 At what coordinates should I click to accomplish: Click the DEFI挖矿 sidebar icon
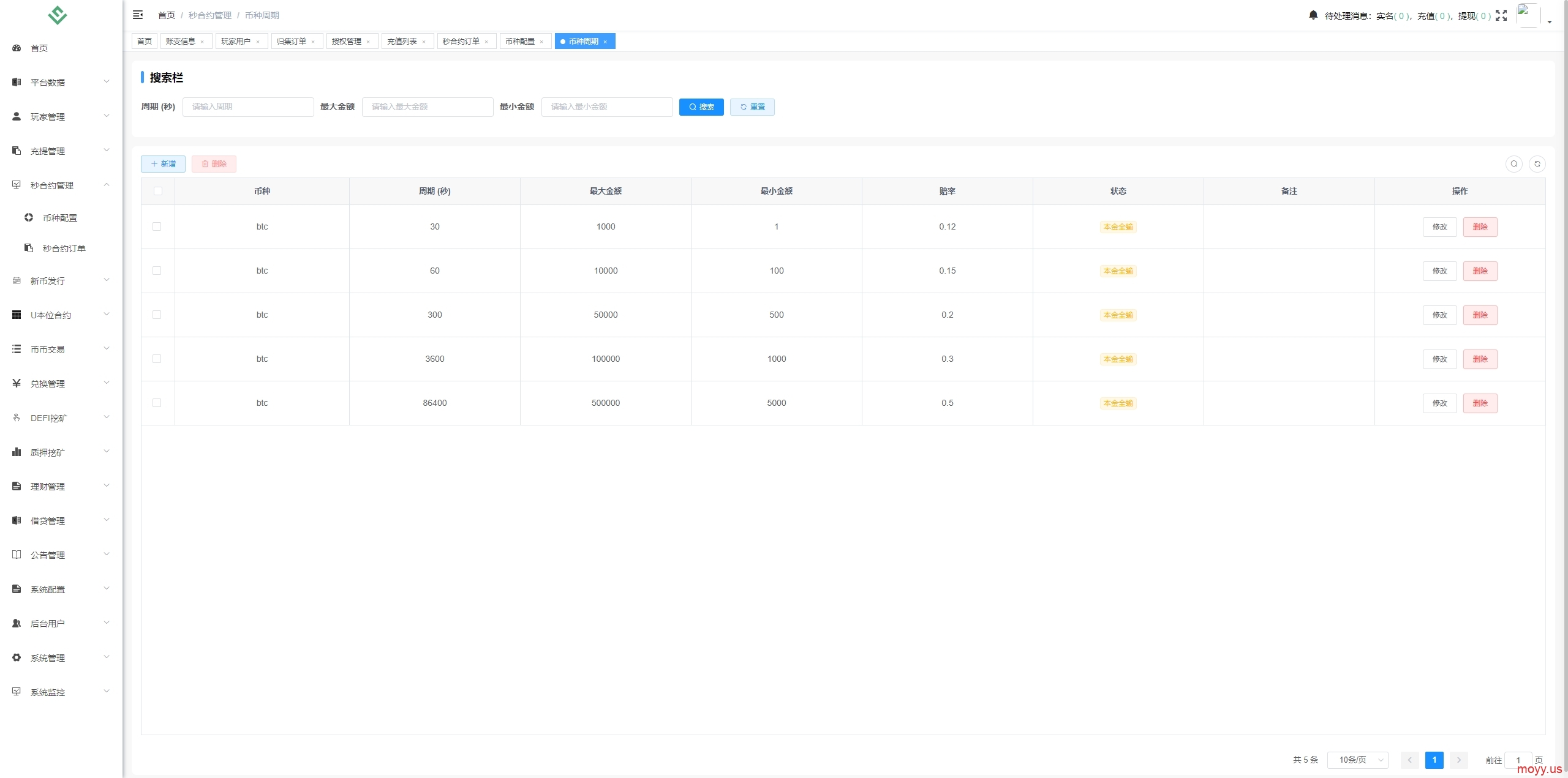pyautogui.click(x=17, y=417)
